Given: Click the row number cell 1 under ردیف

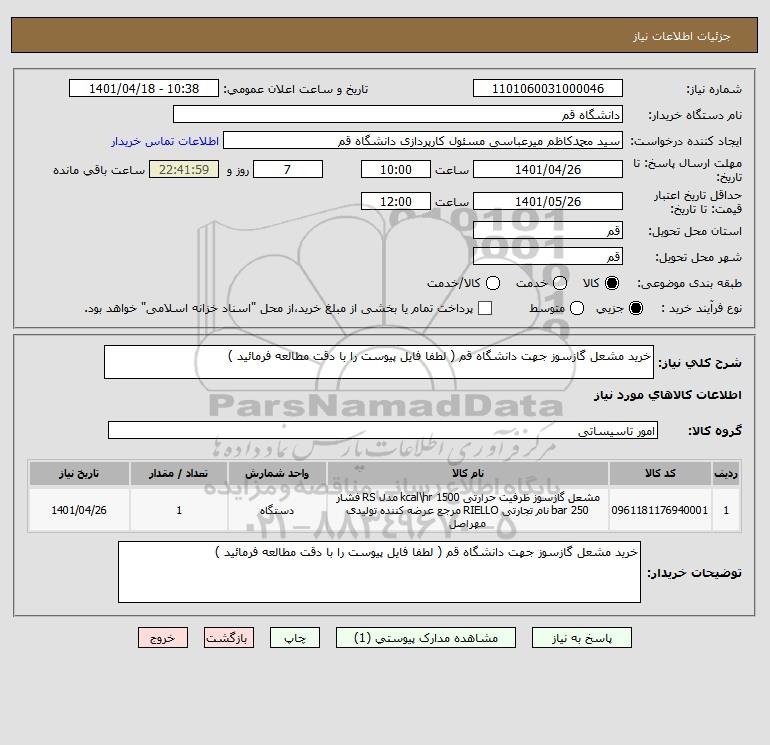Looking at the screenshot, I should 726,510.
